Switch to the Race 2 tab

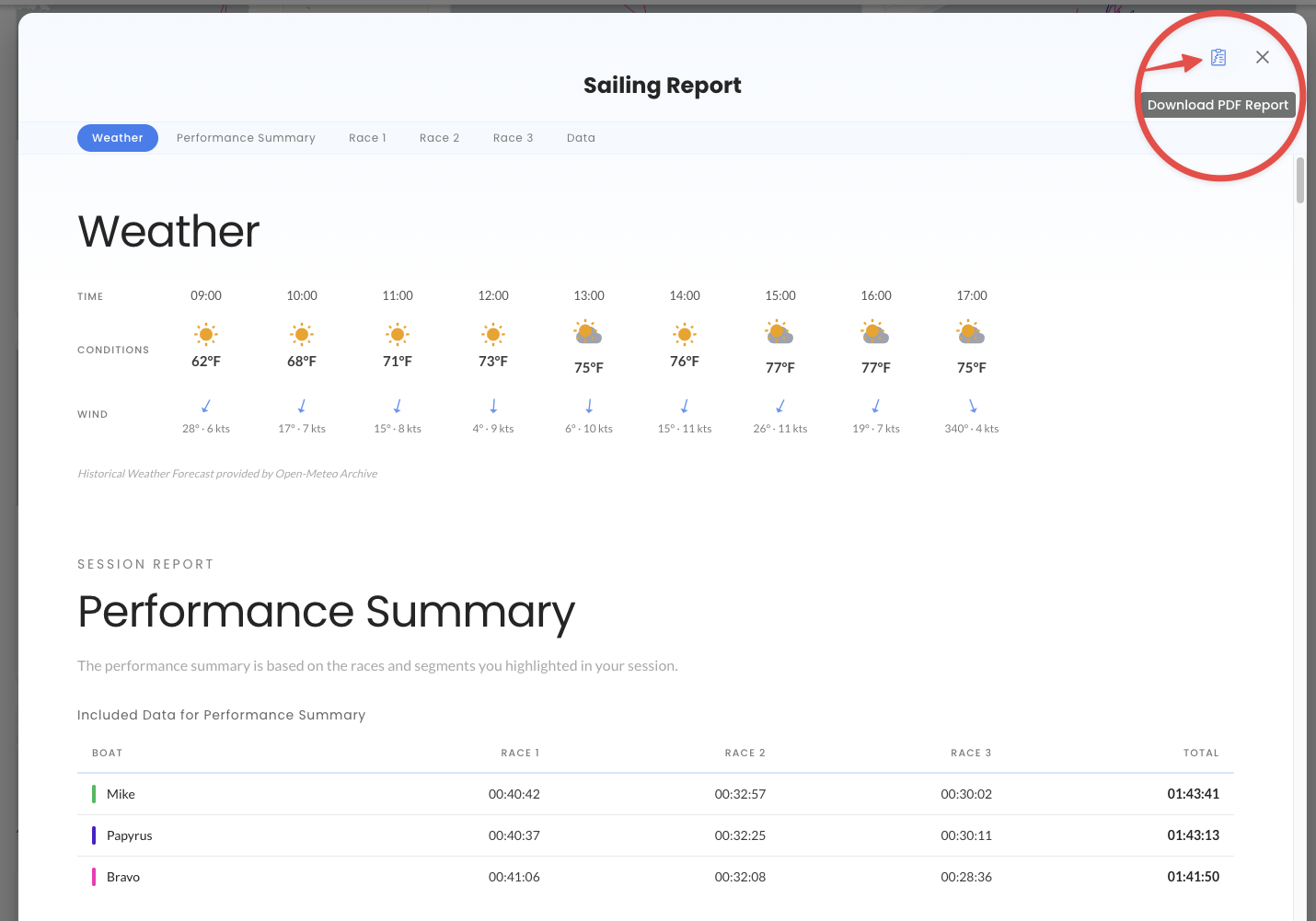(439, 137)
